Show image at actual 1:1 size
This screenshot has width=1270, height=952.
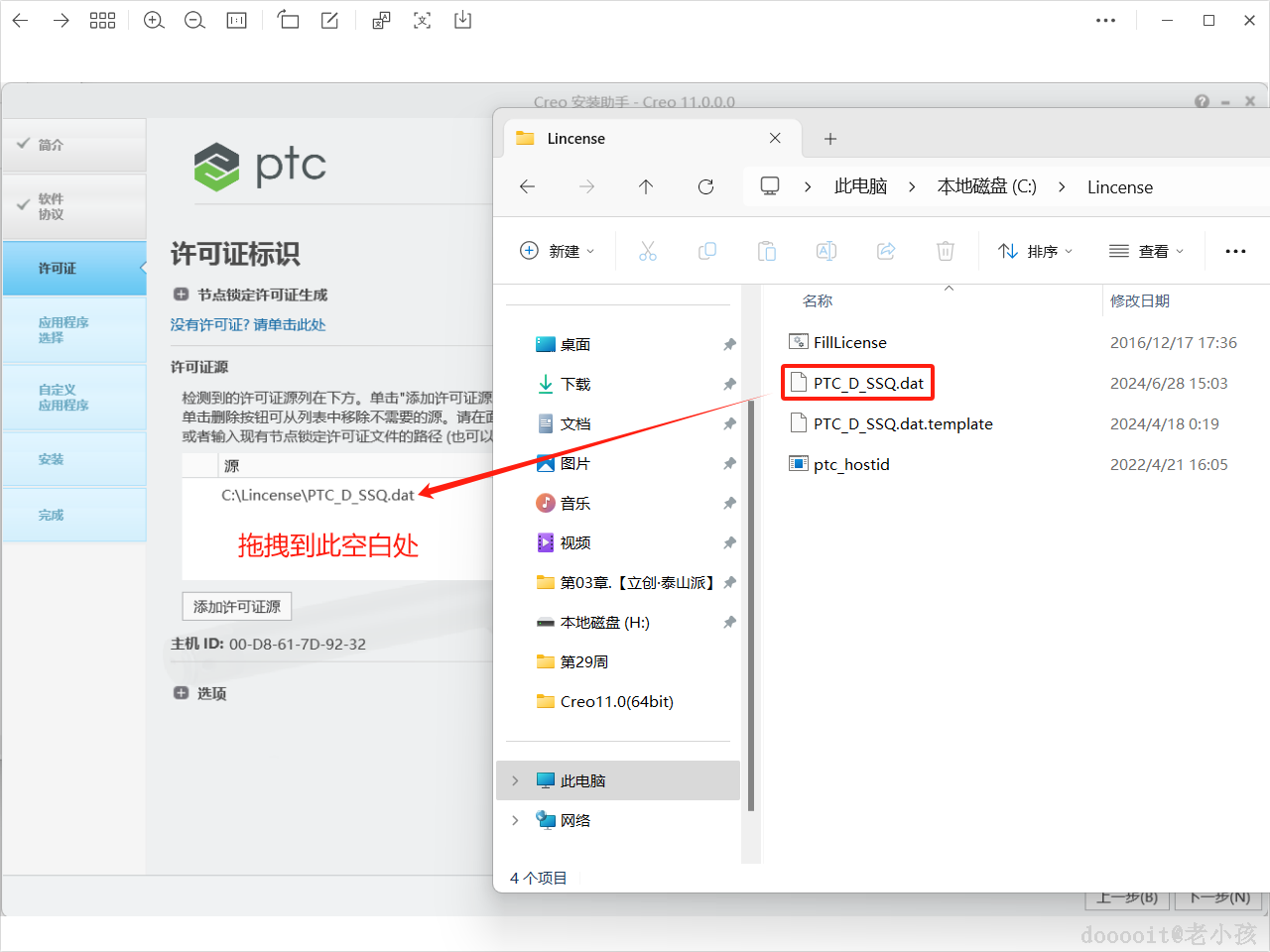(x=236, y=21)
